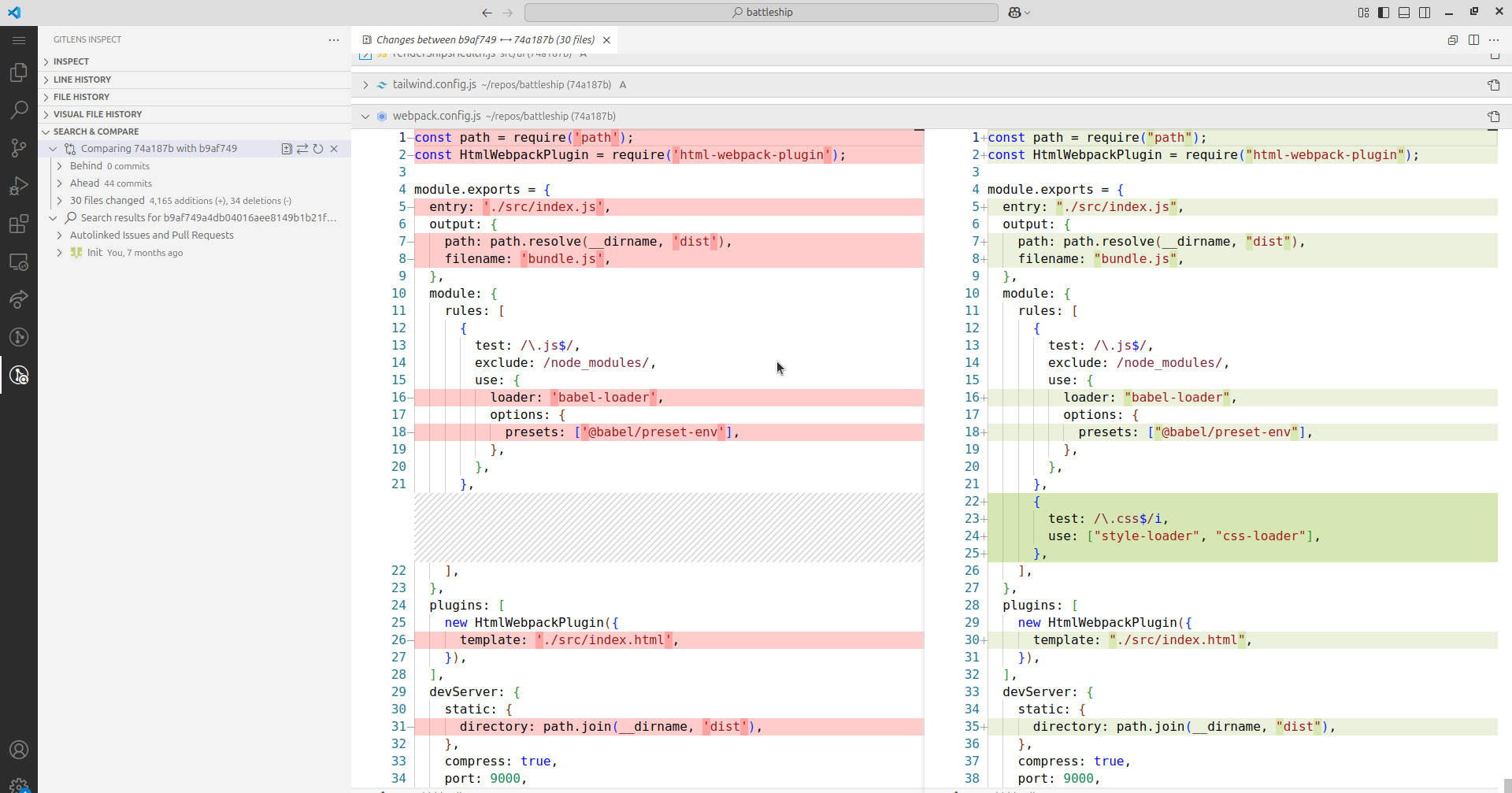Expand the LINE HISTORY section
Image resolution: width=1512 pixels, height=793 pixels.
(82, 80)
